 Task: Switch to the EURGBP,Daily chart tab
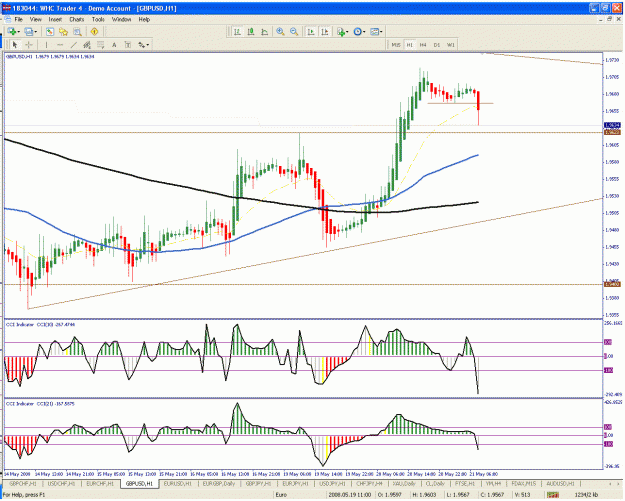pos(219,484)
